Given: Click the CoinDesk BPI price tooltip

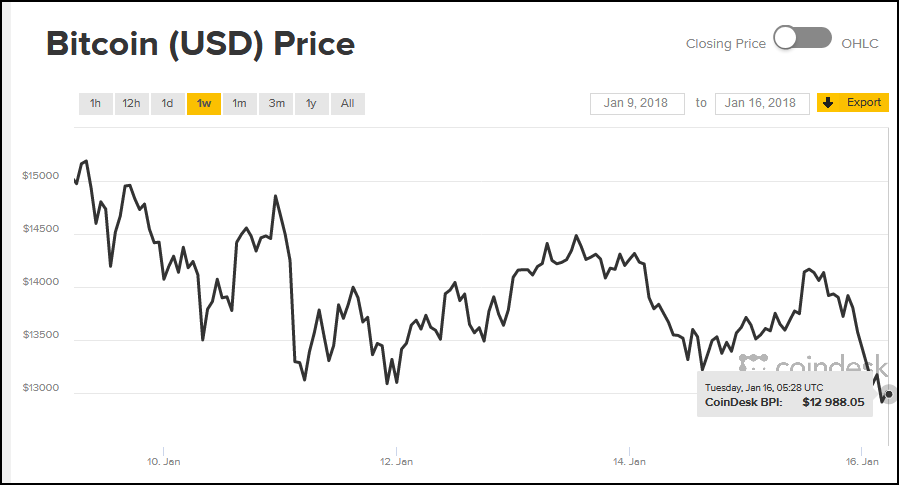Looking at the screenshot, I should [x=784, y=395].
